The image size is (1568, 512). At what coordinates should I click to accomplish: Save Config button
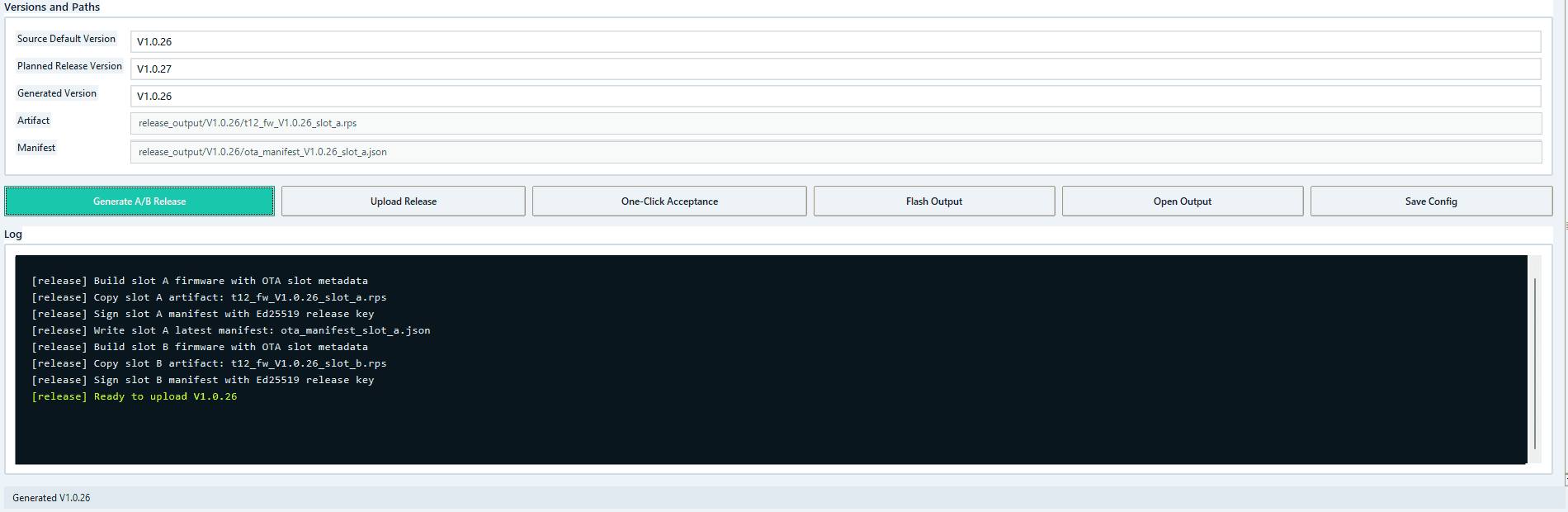(x=1431, y=201)
